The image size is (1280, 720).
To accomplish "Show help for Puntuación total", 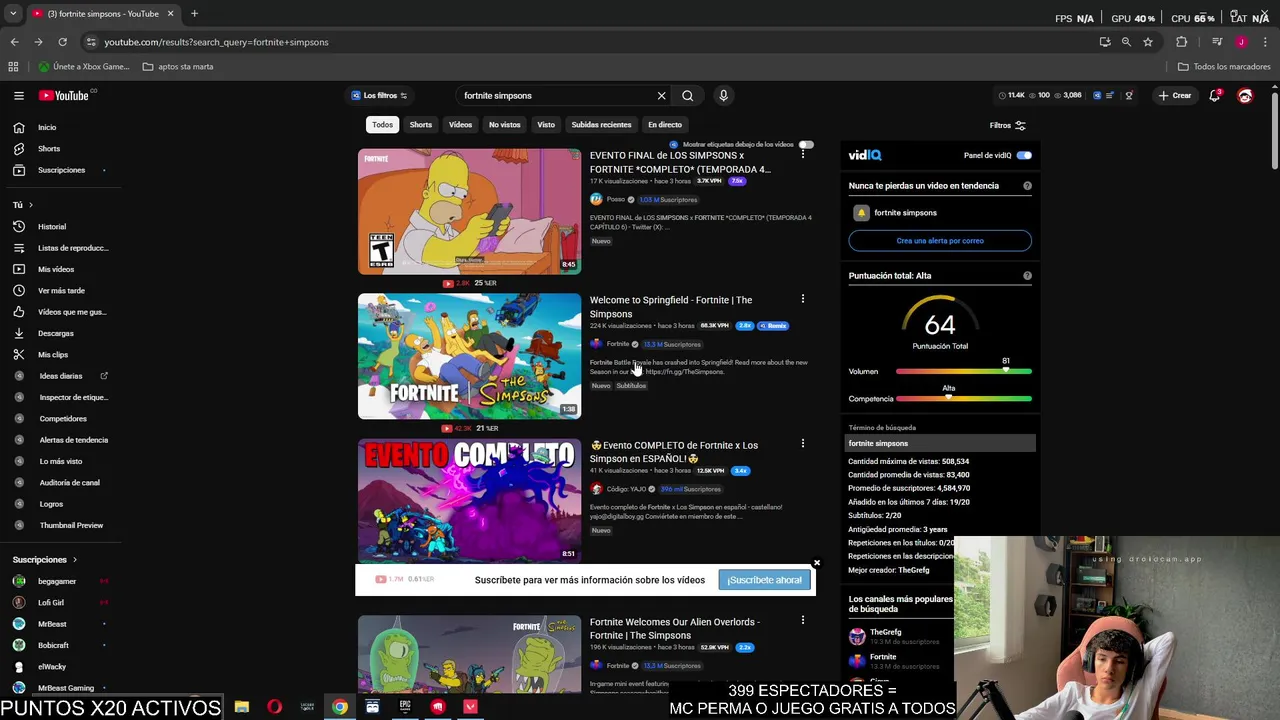I will (x=1027, y=276).
